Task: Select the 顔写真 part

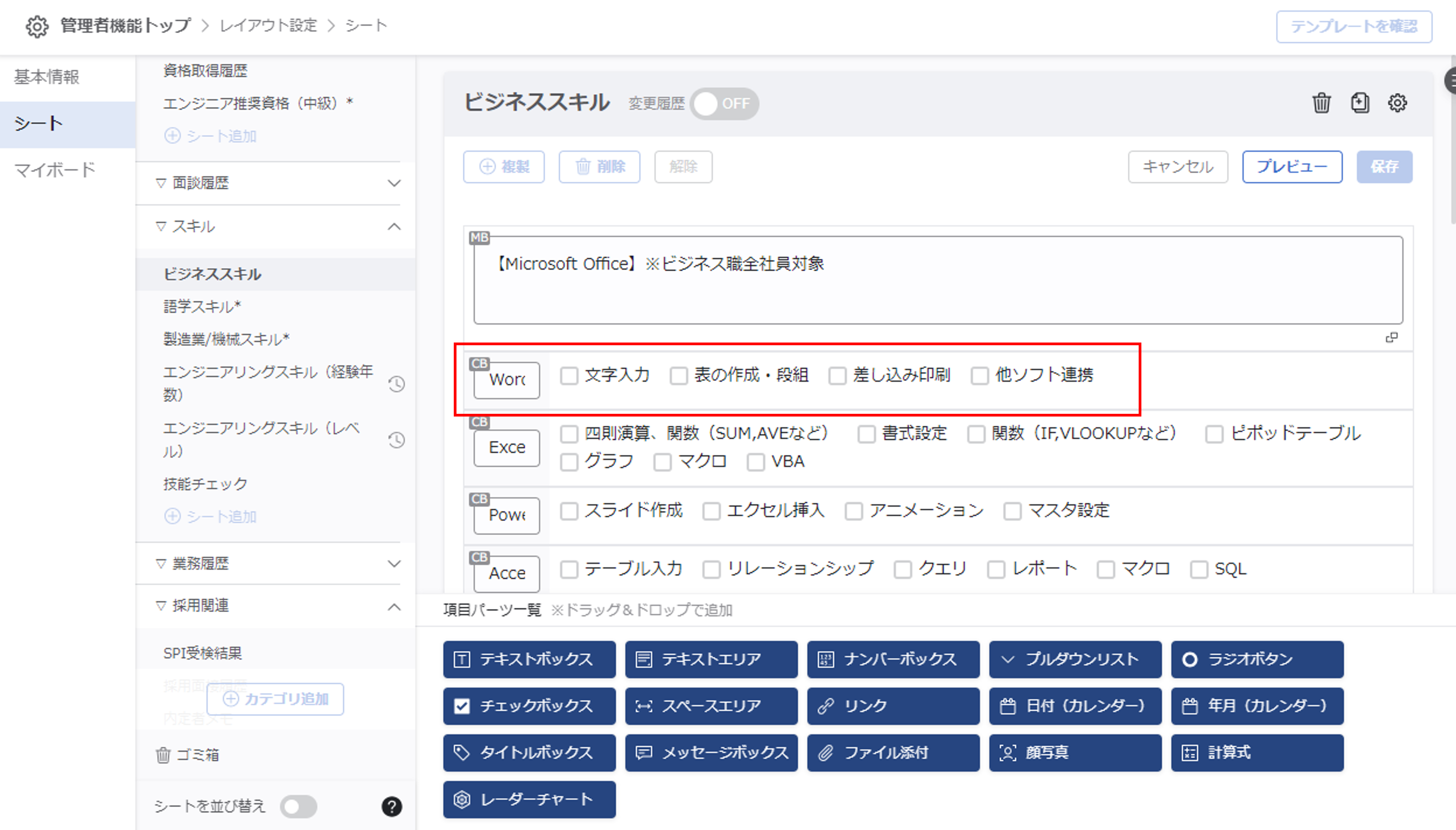Action: point(1075,753)
